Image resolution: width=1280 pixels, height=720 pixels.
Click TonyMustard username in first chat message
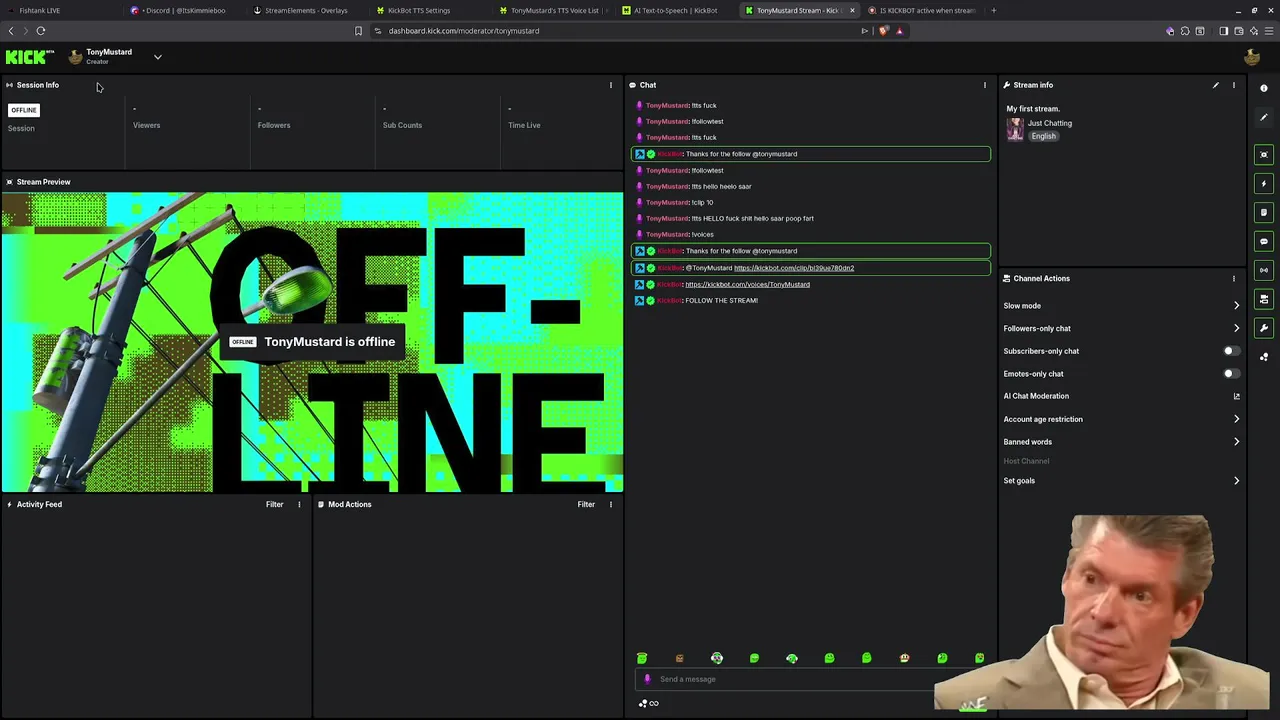(666, 105)
